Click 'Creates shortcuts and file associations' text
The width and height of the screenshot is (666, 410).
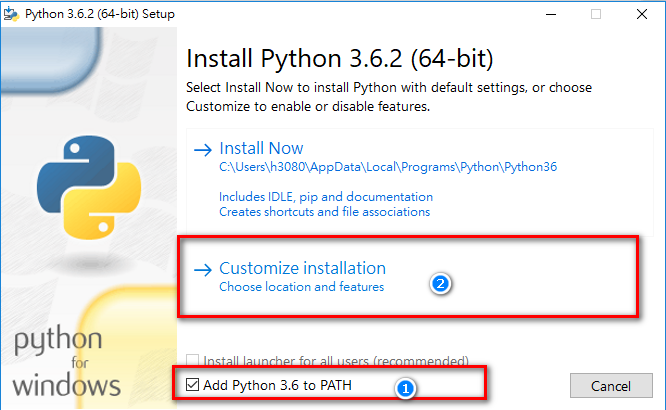[325, 212]
